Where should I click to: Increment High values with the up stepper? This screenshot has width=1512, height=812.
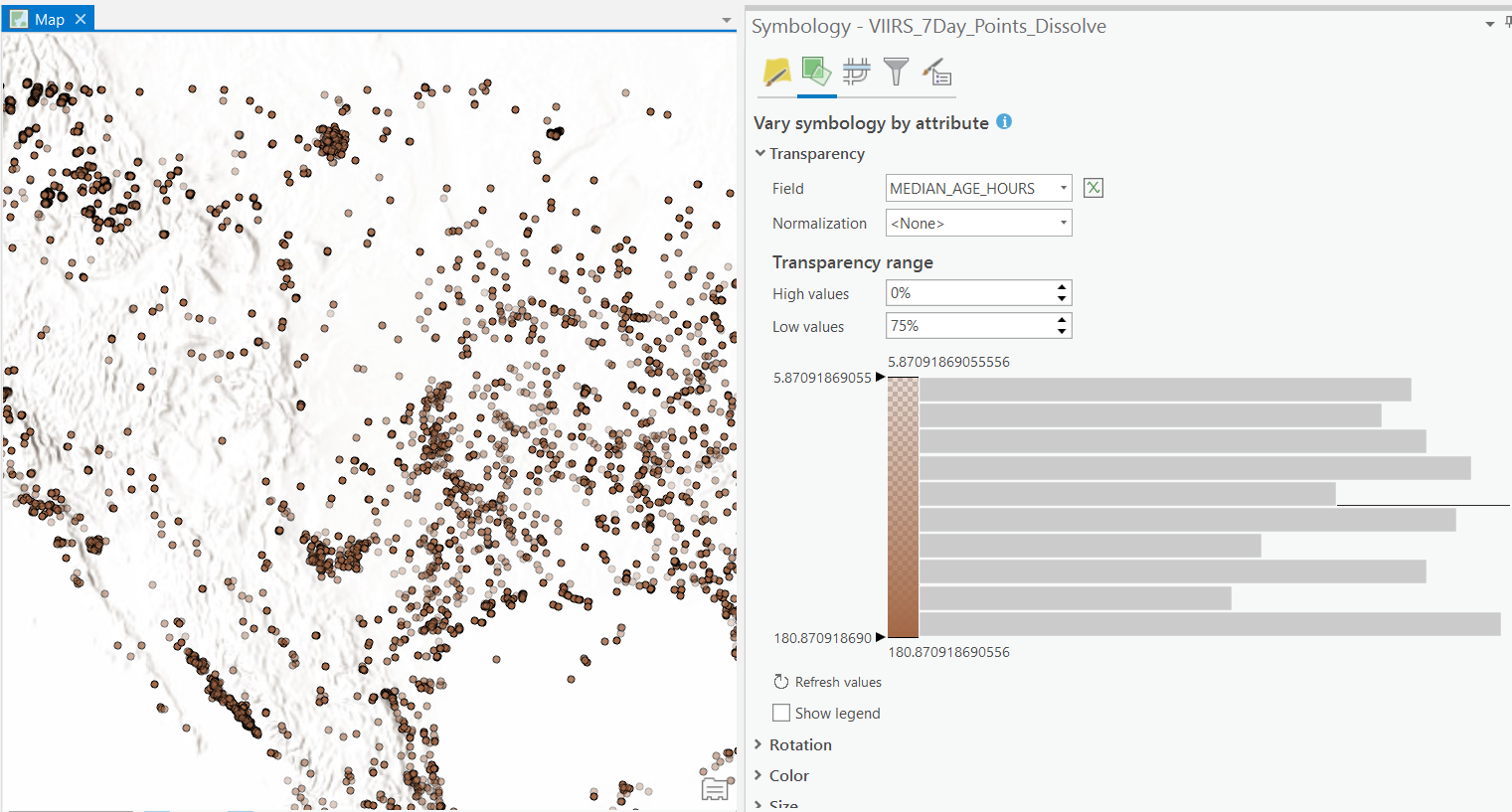(x=1063, y=288)
